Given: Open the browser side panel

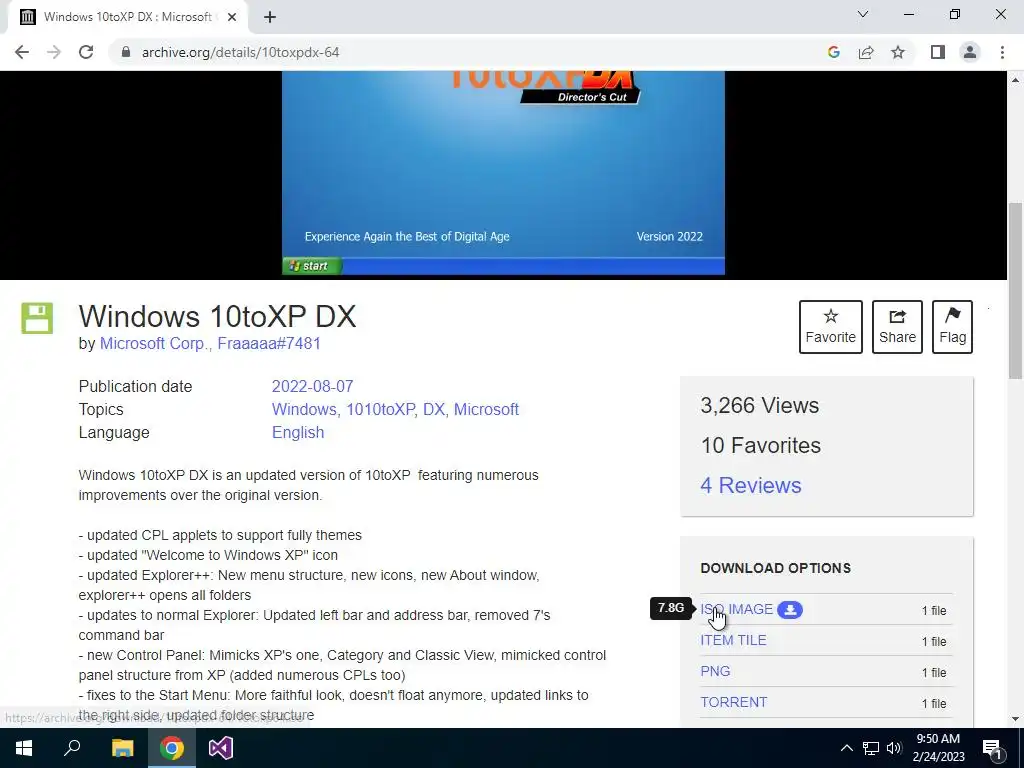Looking at the screenshot, I should click(938, 52).
